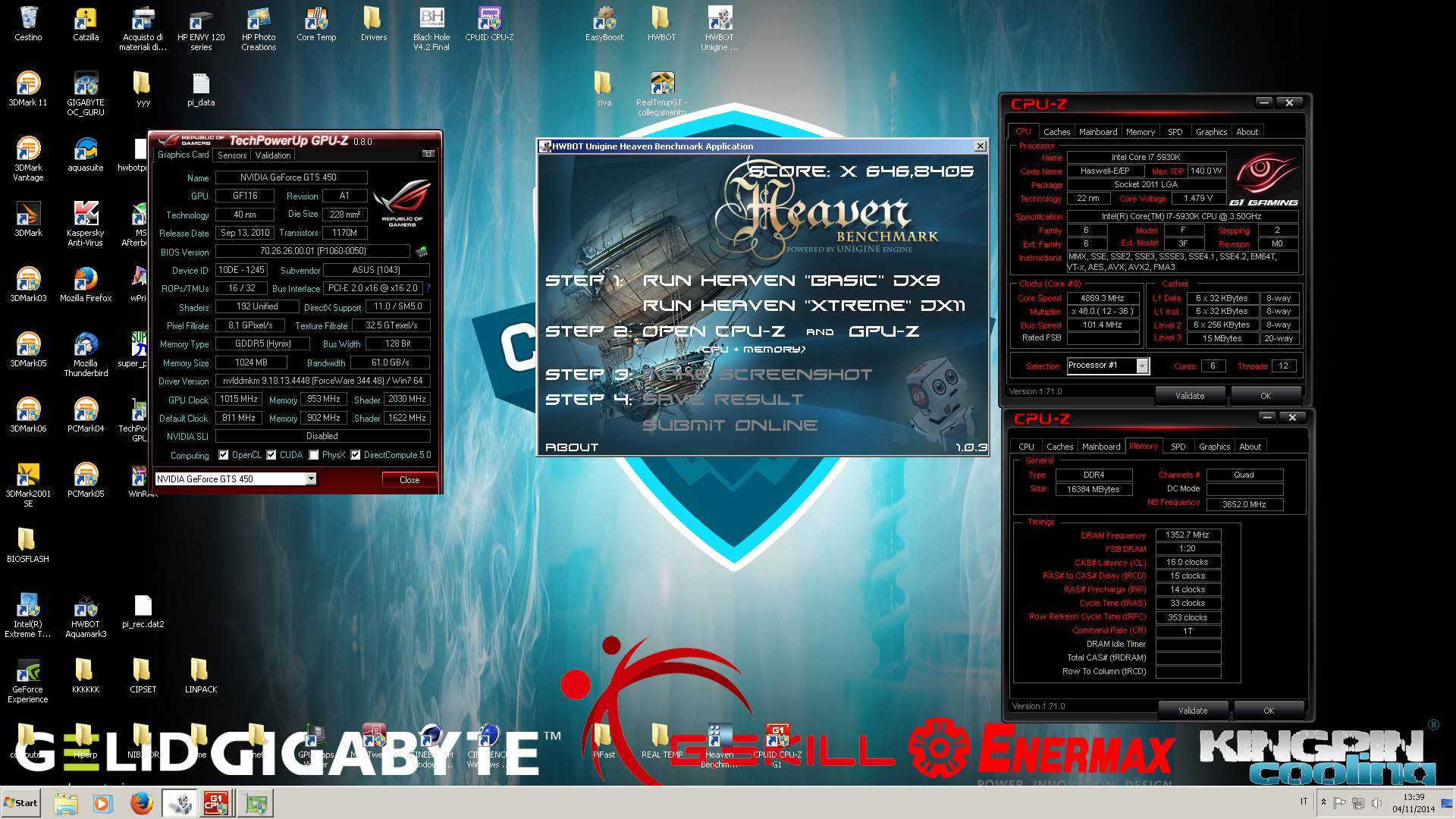Screen dimensions: 1456x819
Task: Open the Mainboard tab in upper CPU-Z
Action: coord(1098,132)
